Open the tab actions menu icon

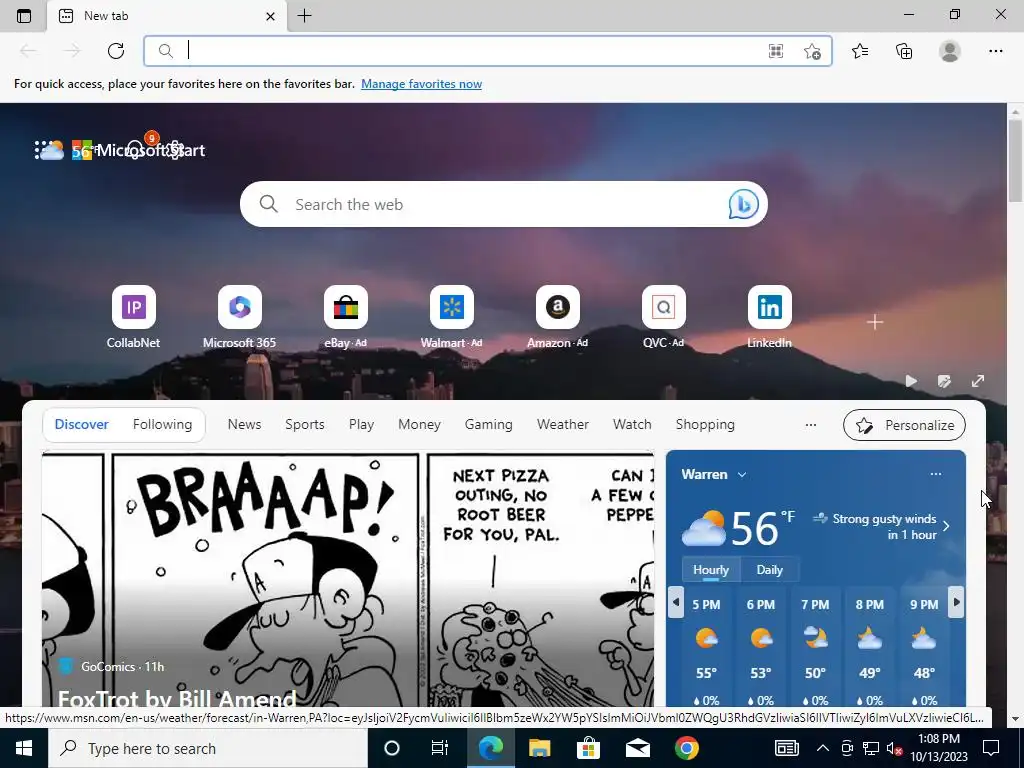[24, 16]
